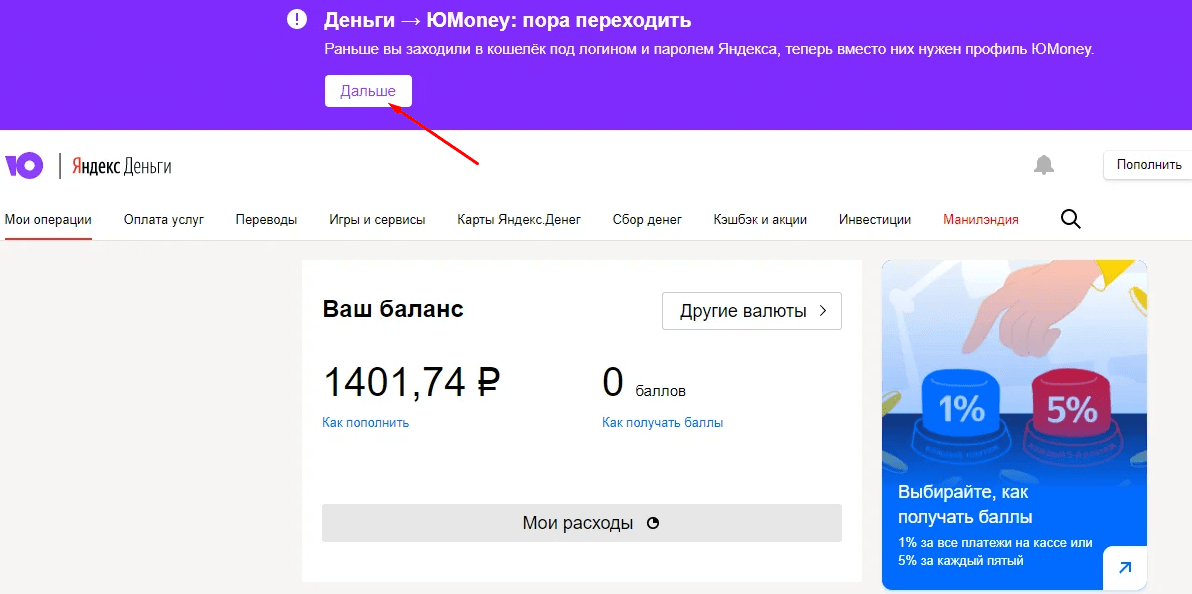The height and width of the screenshot is (594, 1192).
Task: Open search via magnifying glass icon
Action: click(1070, 219)
